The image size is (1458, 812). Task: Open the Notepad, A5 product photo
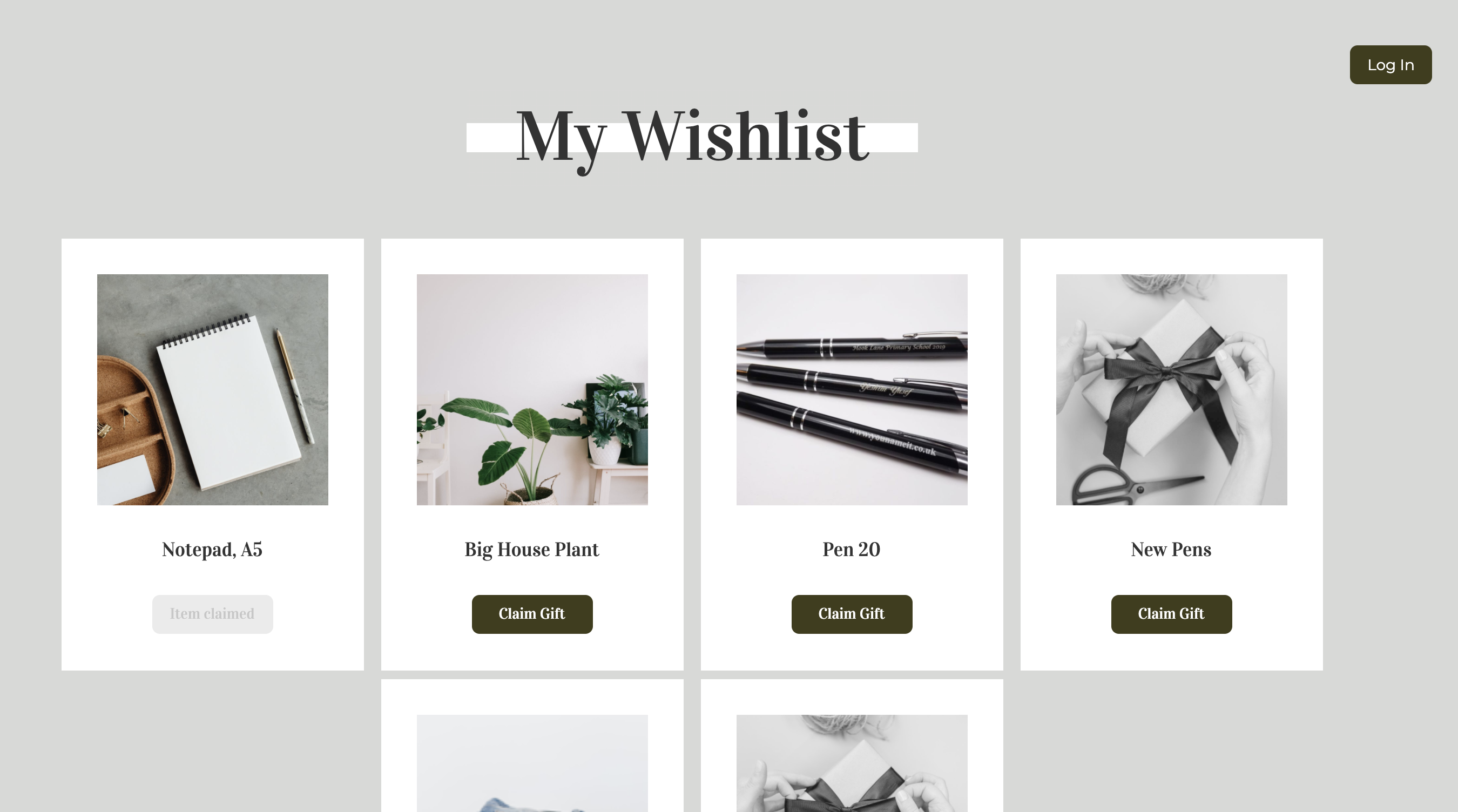click(212, 389)
